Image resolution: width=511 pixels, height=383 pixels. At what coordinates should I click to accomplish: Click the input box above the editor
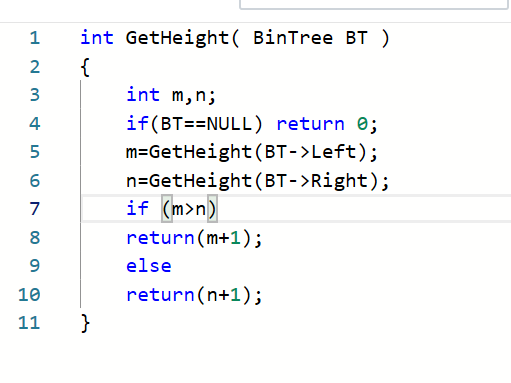pos(374,4)
